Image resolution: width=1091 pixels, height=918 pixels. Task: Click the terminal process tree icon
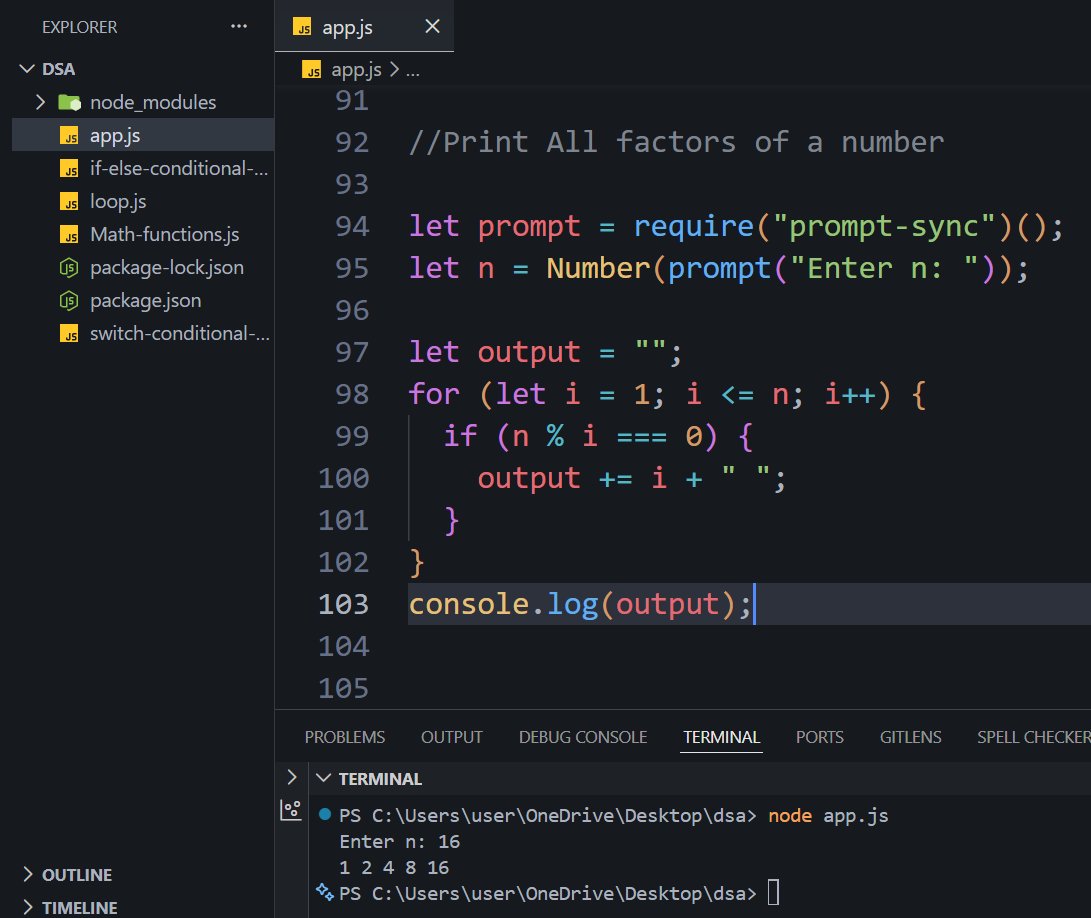tap(291, 810)
